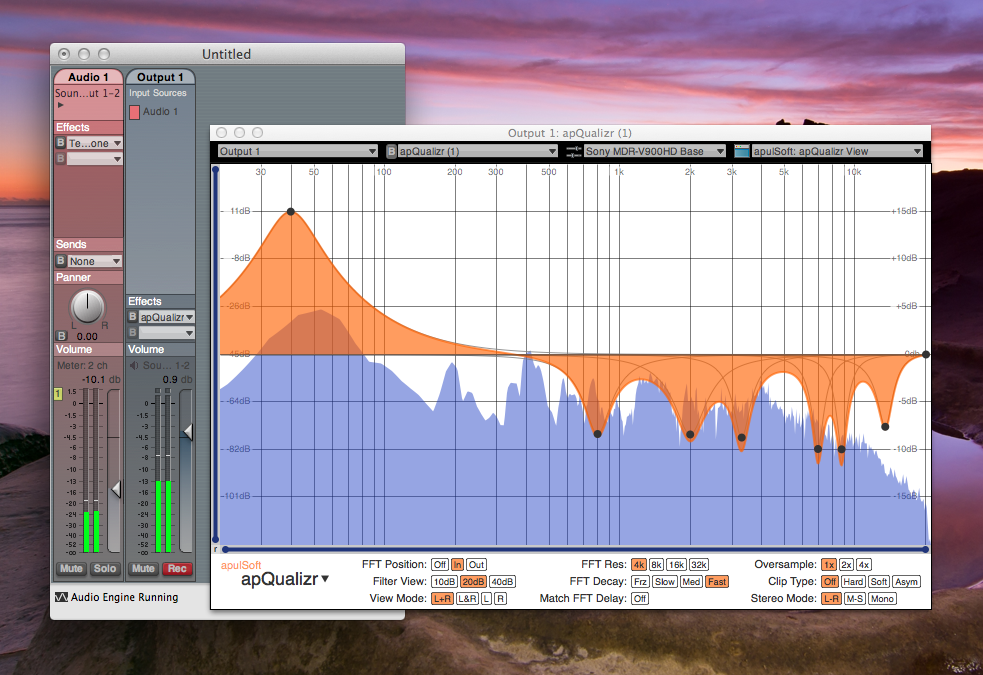
Task: Set FFT Position to Out
Action: 476,565
